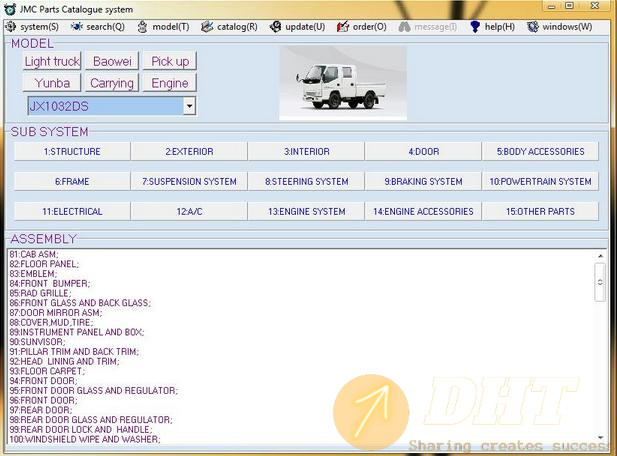The image size is (617, 456).
Task: Select assembly 91:PILLAR TRIM AND BACK TRIM
Action: [x=74, y=352]
